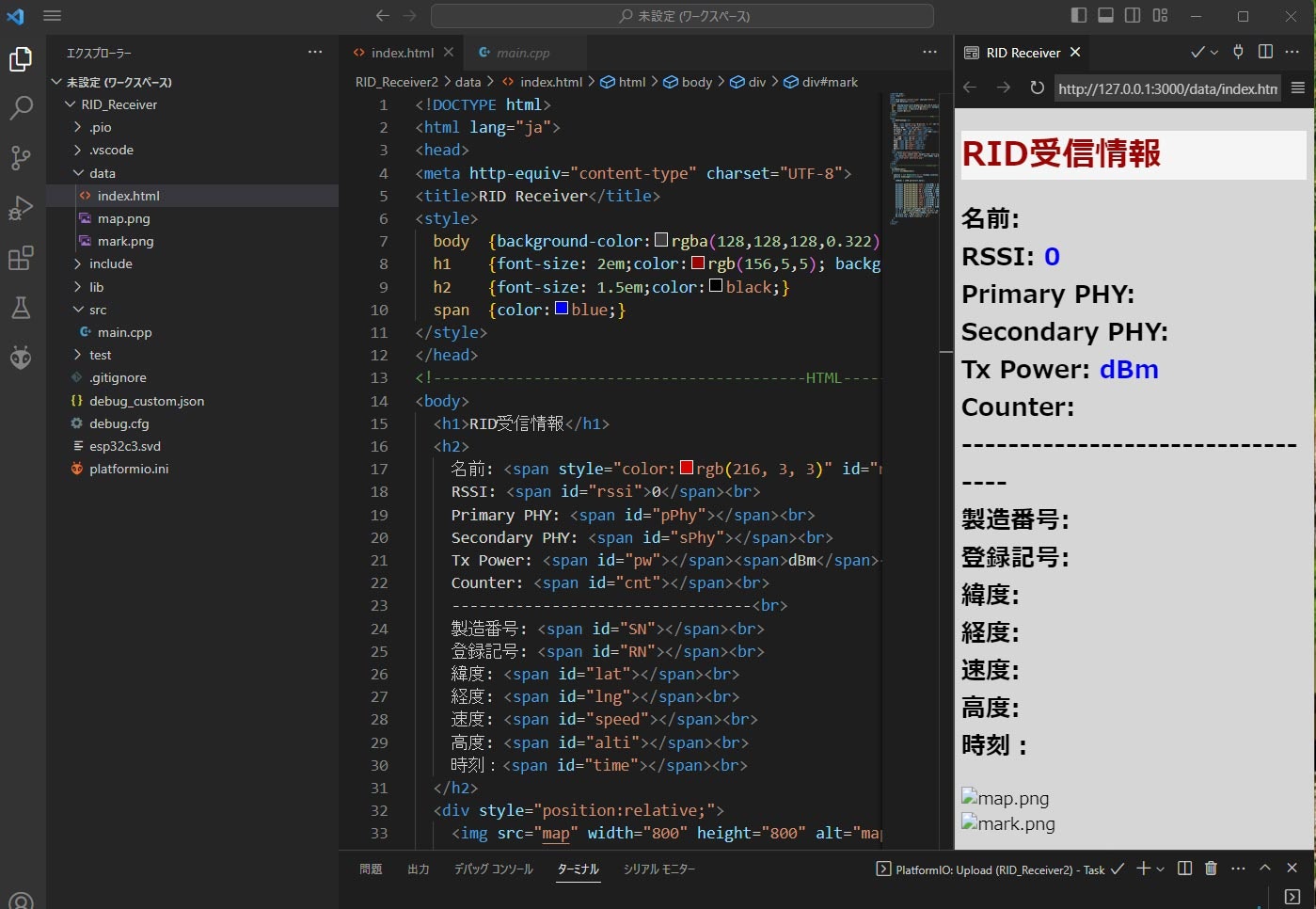This screenshot has height=909, width=1316.
Task: Reload the RID Receiver preview page
Action: click(1037, 88)
